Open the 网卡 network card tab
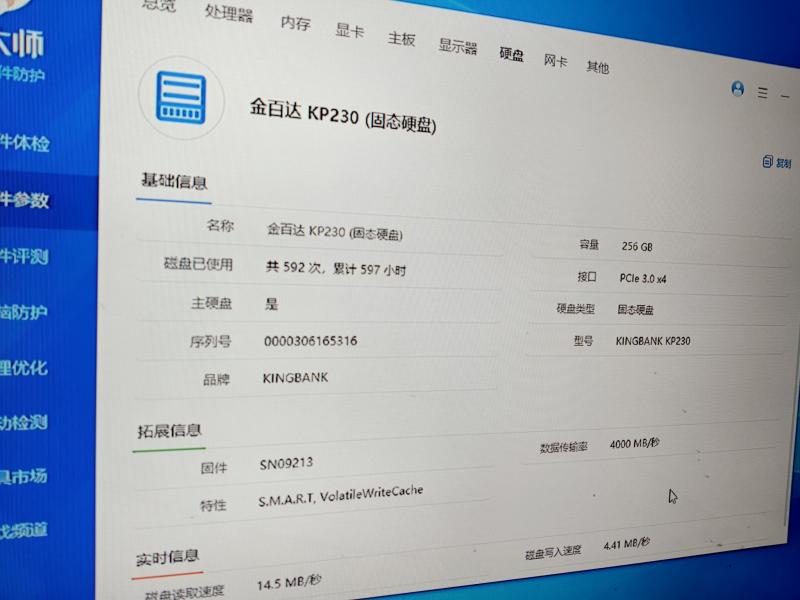The image size is (800, 600). coord(555,61)
